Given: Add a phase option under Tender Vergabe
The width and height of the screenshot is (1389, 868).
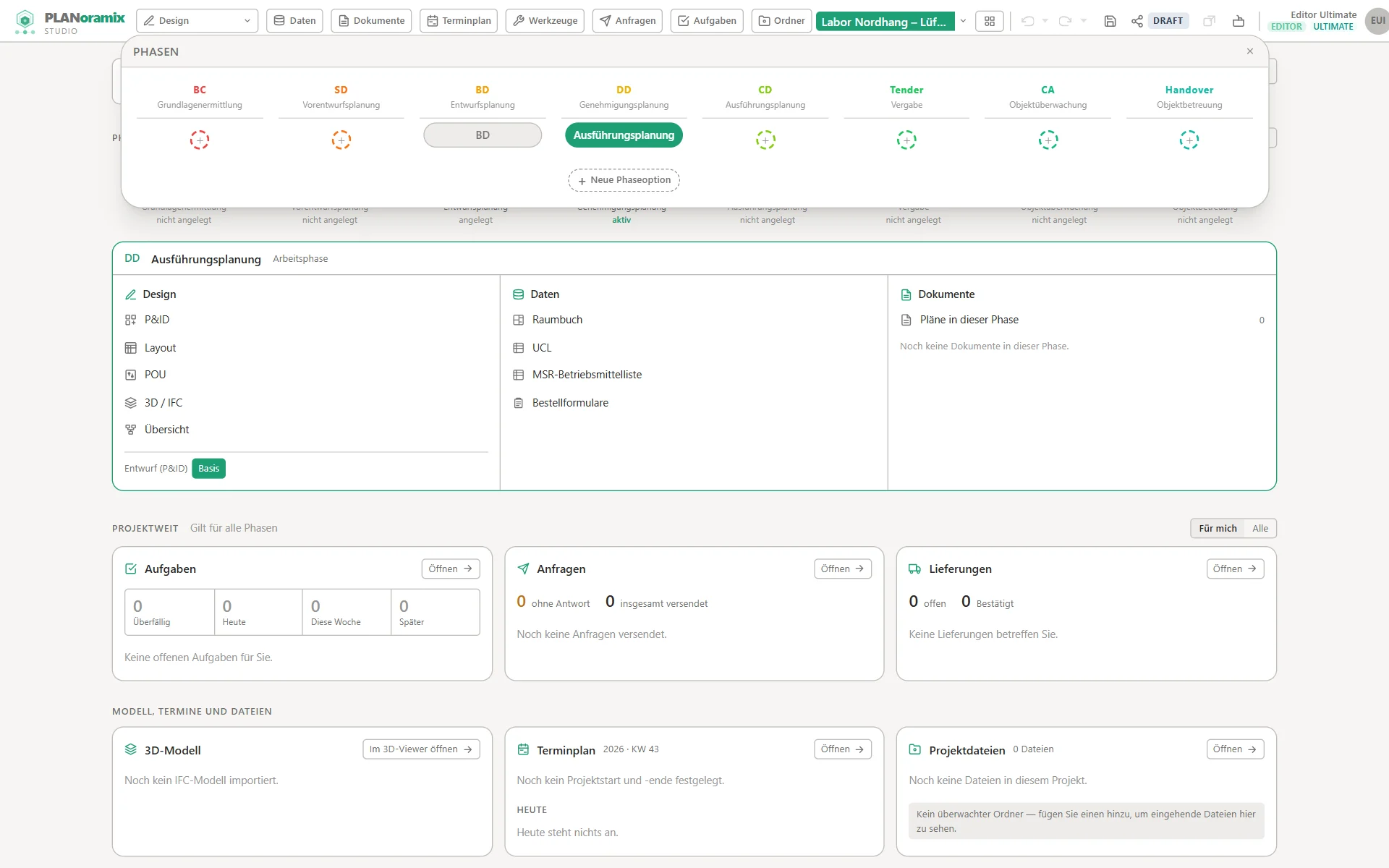Looking at the screenshot, I should (906, 140).
